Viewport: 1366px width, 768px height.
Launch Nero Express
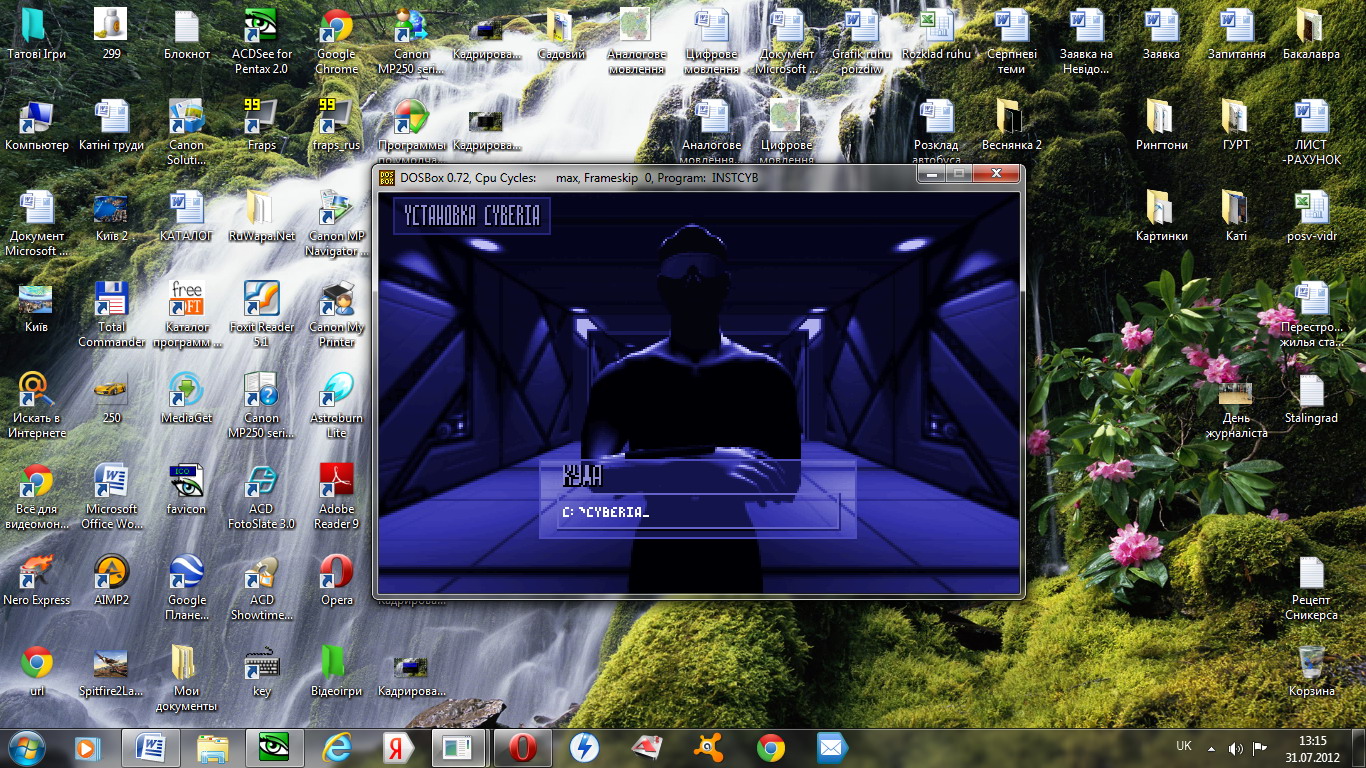pos(36,580)
